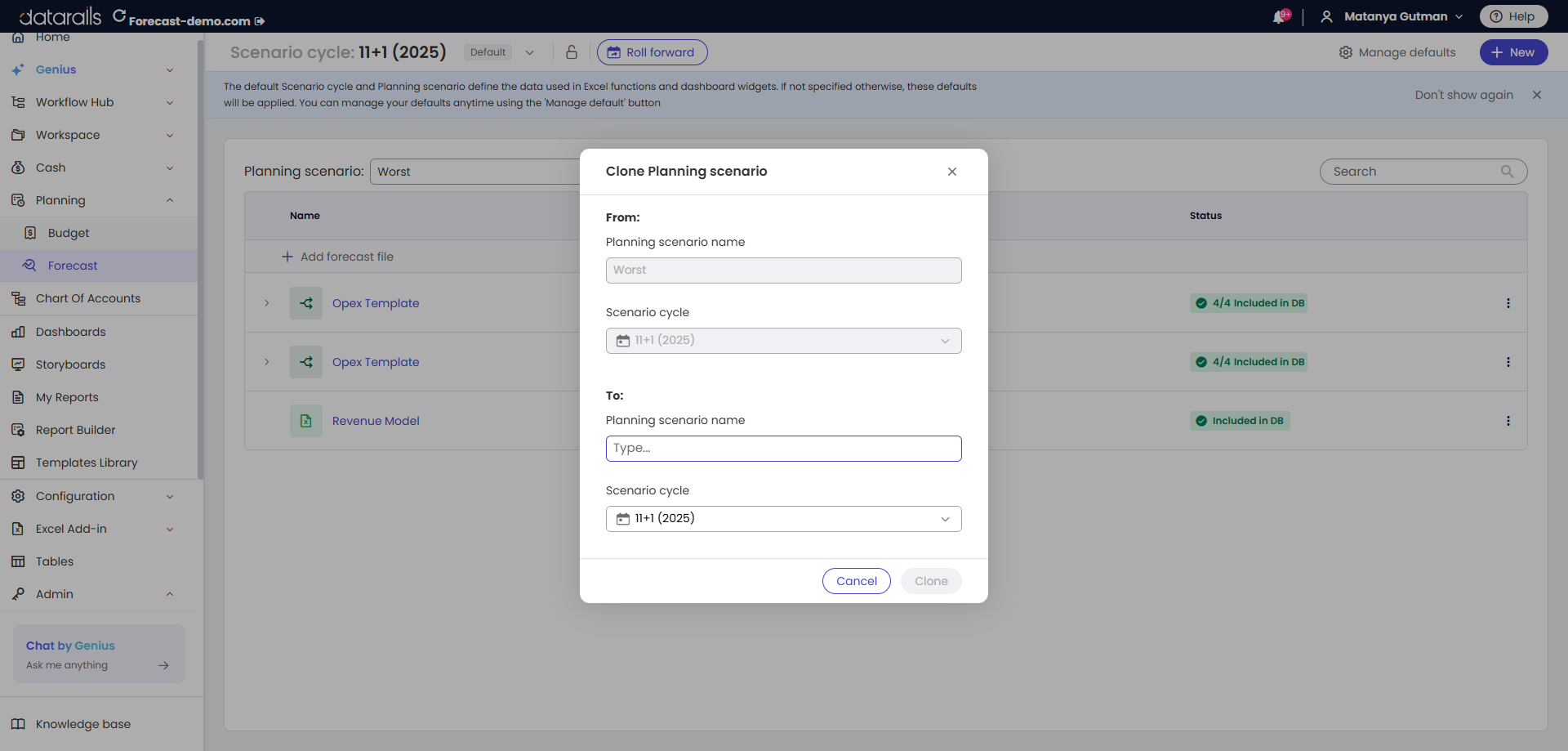The height and width of the screenshot is (751, 1568).
Task: Click the Roll forward button
Action: [652, 52]
